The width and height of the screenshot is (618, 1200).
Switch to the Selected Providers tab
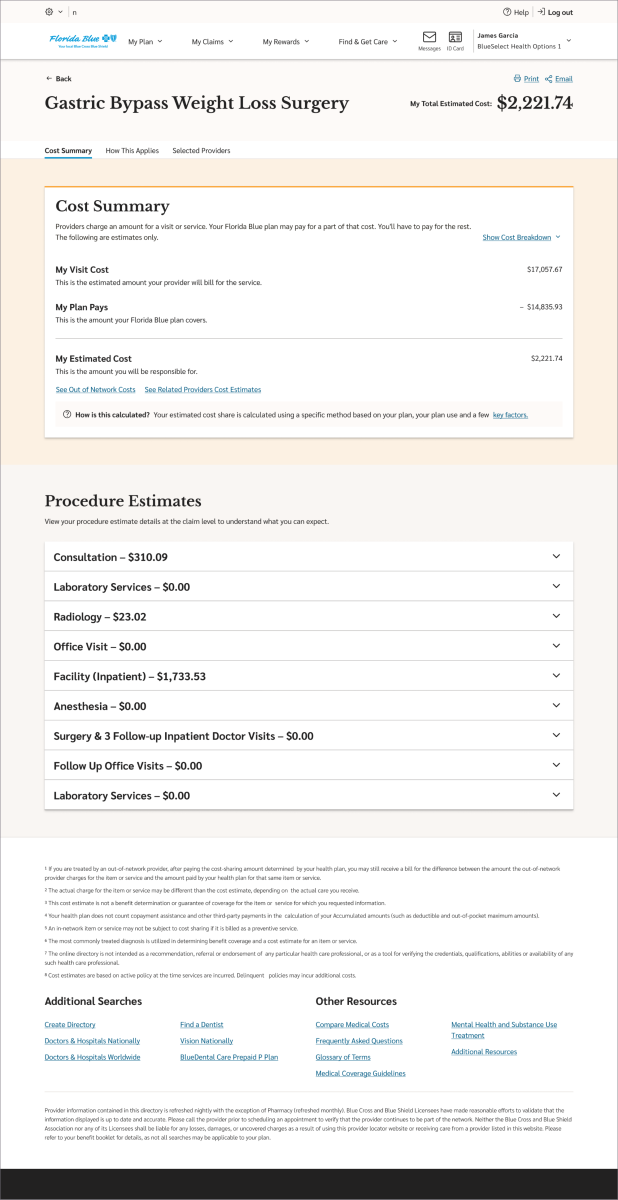click(x=201, y=151)
